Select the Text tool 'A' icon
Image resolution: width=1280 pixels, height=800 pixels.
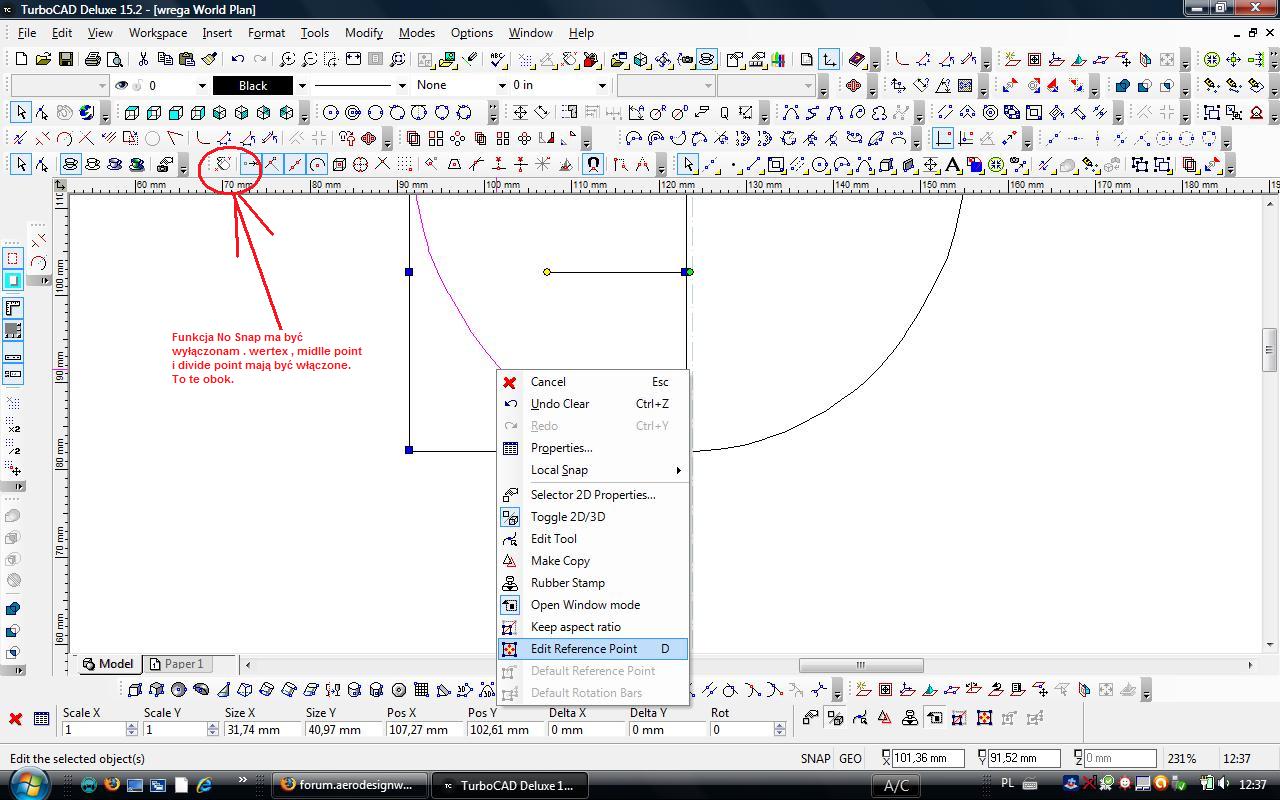[952, 165]
